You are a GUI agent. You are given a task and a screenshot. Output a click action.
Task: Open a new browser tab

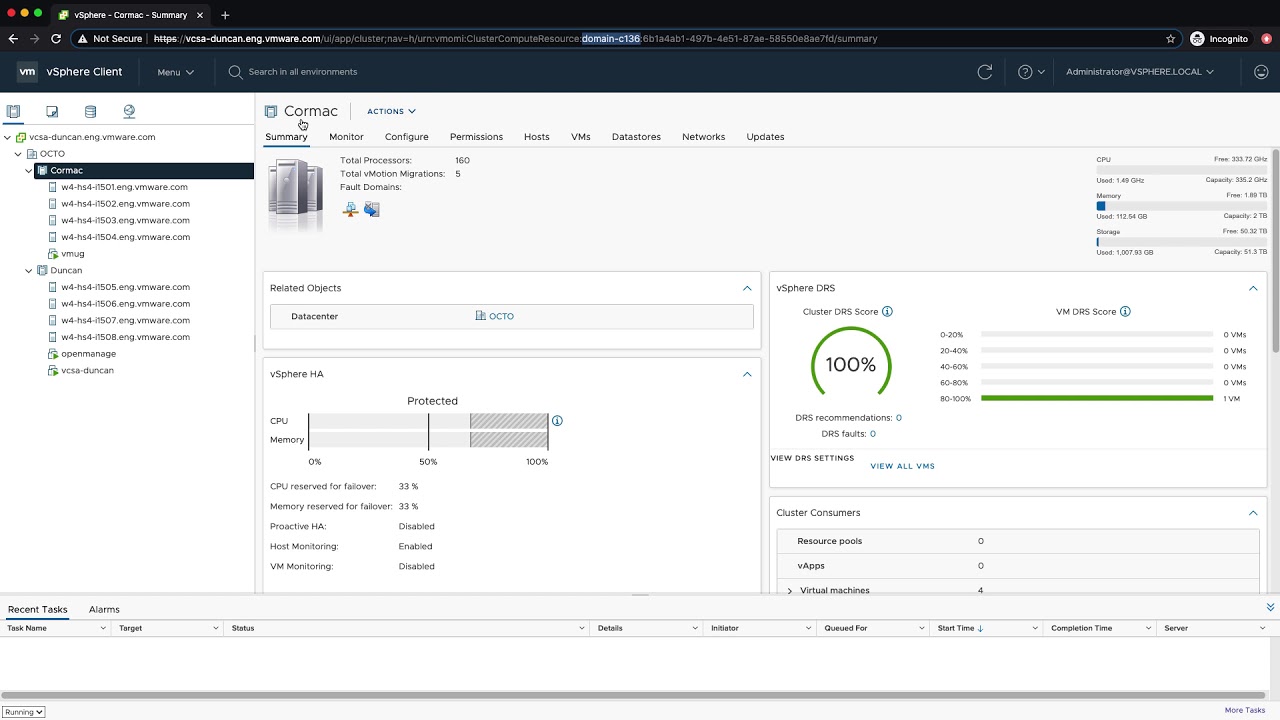225,15
